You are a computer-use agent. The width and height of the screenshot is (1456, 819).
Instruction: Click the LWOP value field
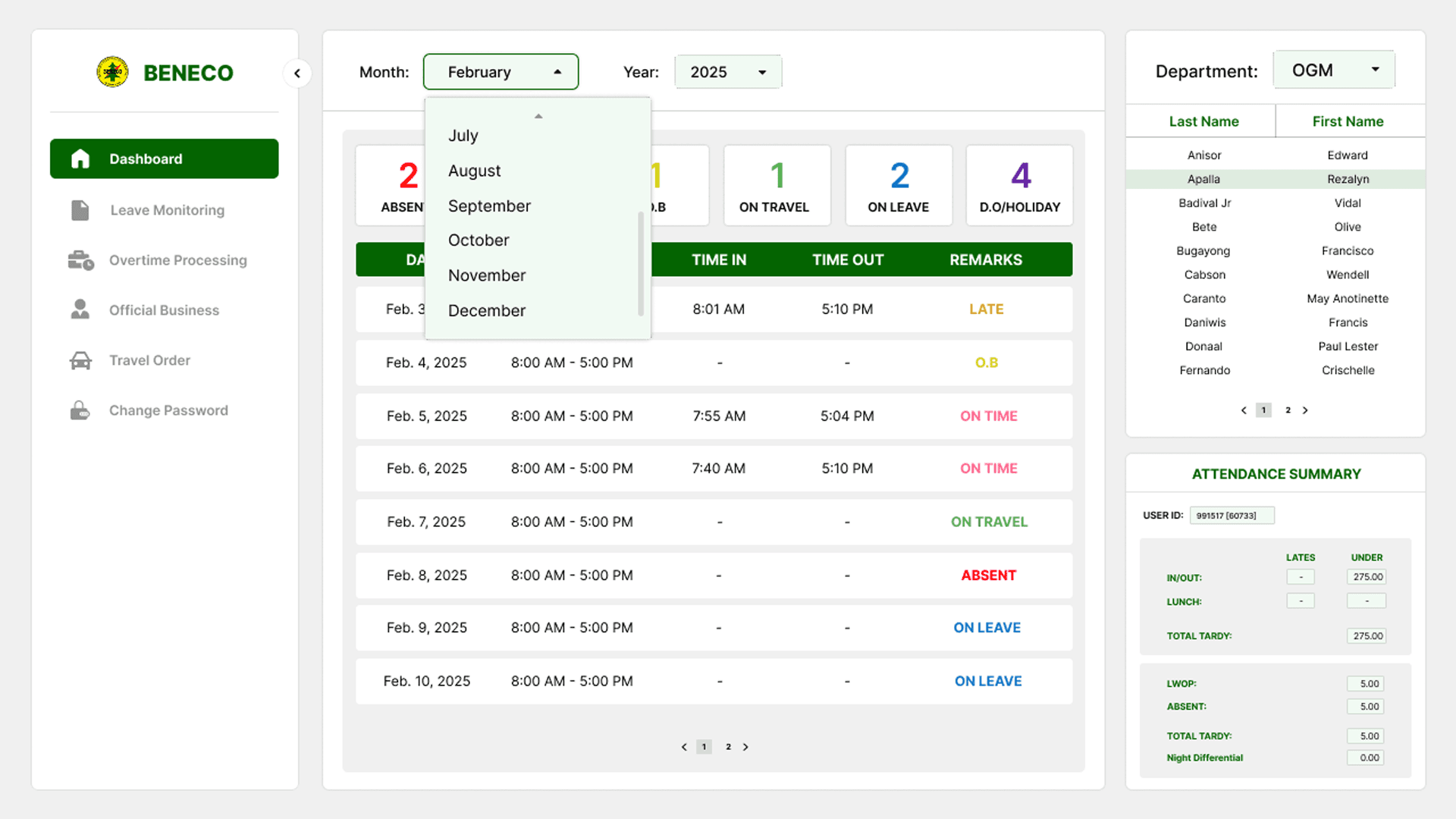[1366, 684]
